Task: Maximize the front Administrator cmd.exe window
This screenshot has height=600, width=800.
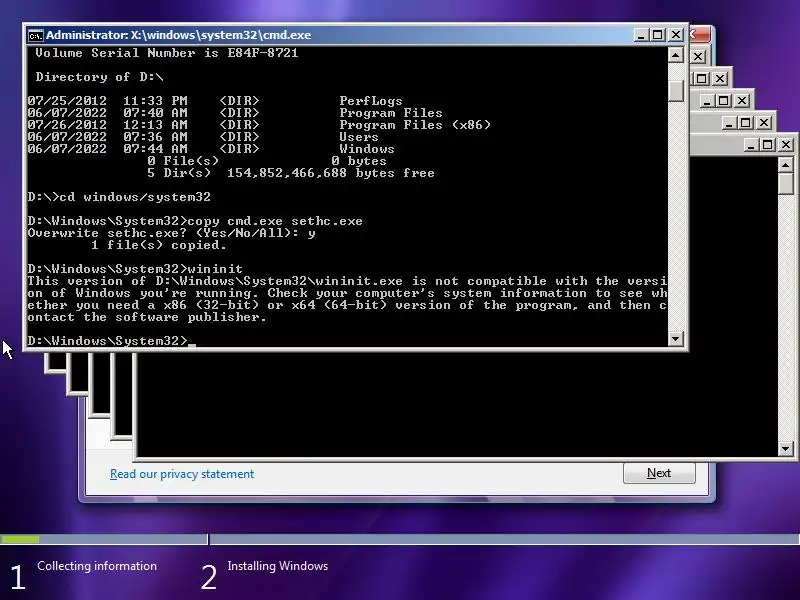Action: pyautogui.click(x=658, y=35)
